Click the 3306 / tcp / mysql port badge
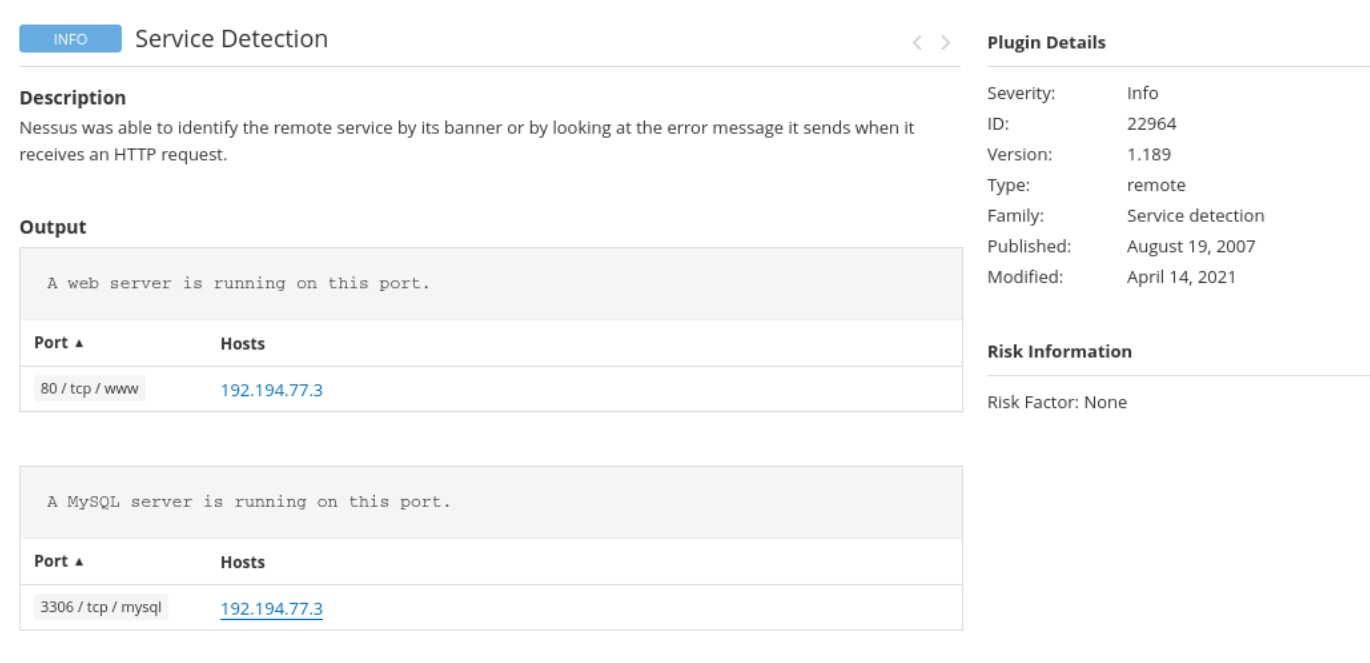 [x=101, y=607]
